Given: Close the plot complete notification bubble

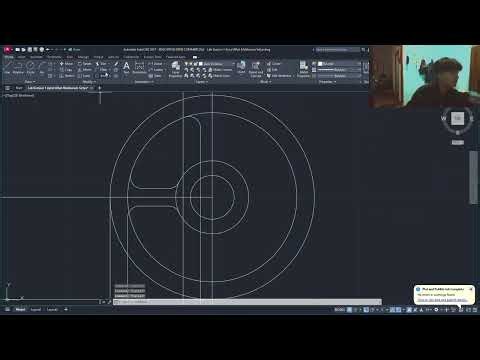Looking at the screenshot, I should click(471, 289).
